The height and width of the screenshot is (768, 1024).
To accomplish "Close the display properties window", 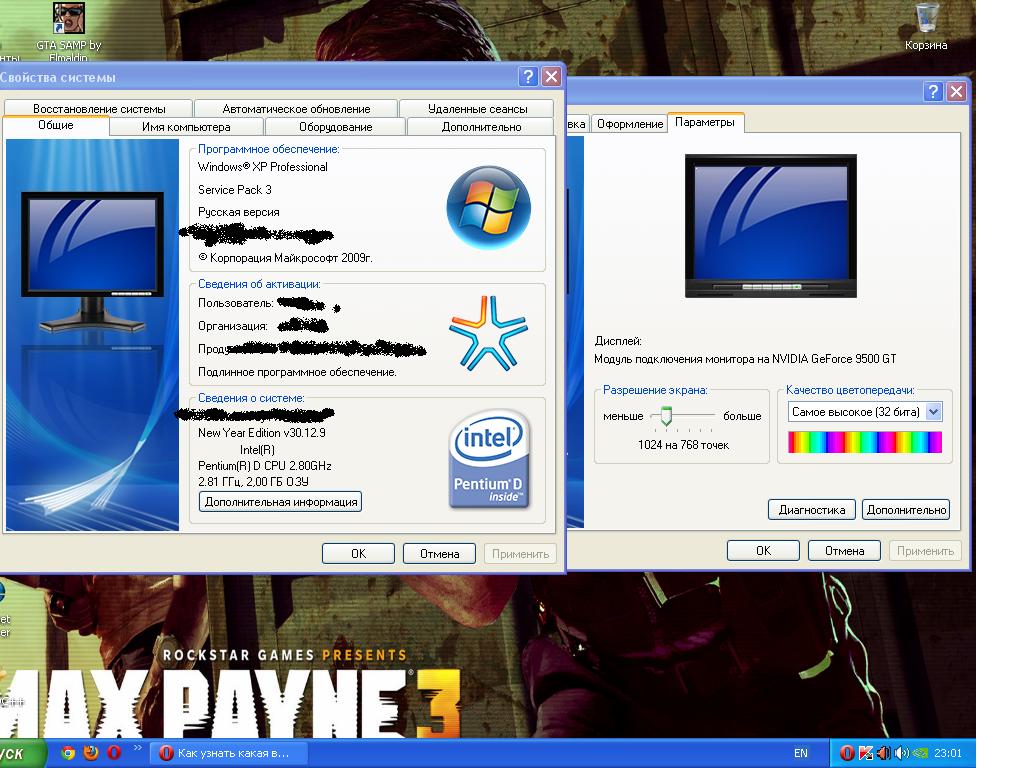I will (957, 91).
